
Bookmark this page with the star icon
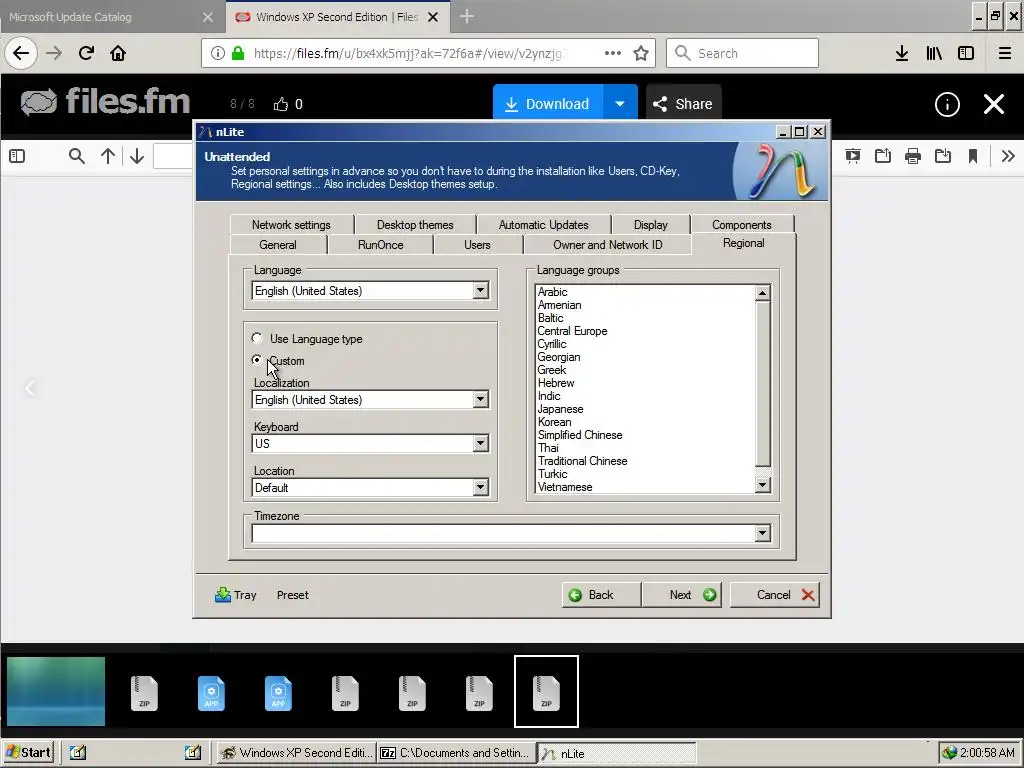(641, 54)
